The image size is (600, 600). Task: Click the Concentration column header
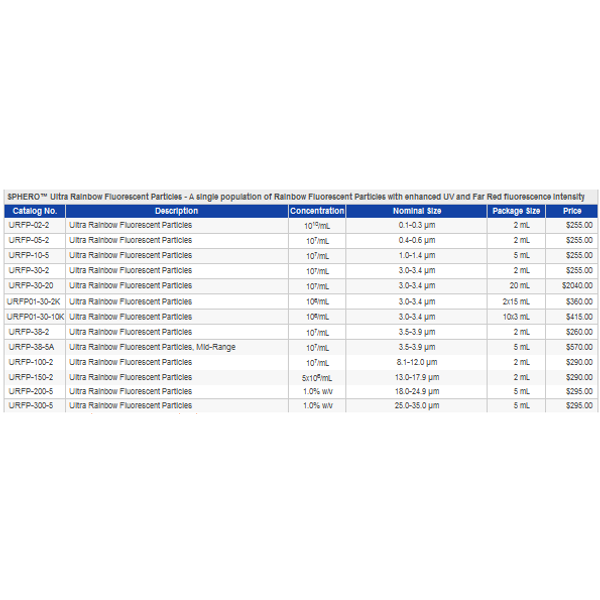click(317, 211)
